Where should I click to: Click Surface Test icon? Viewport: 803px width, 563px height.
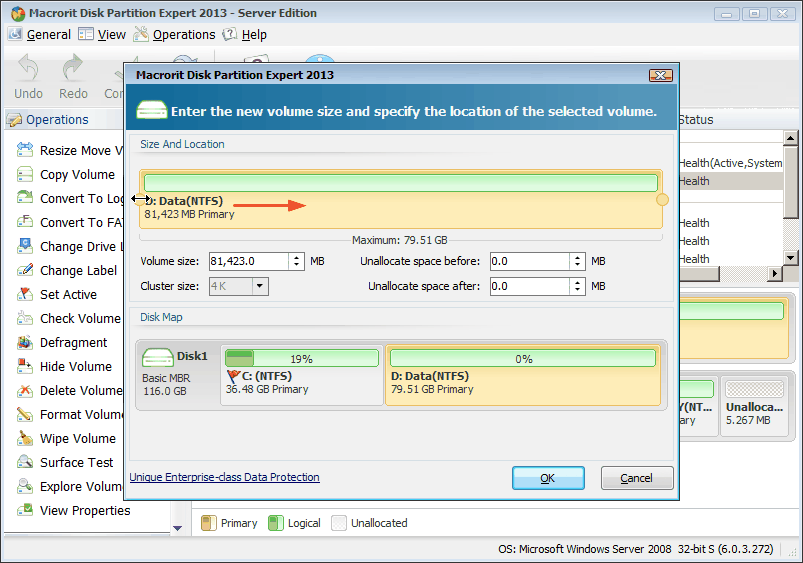pos(25,462)
